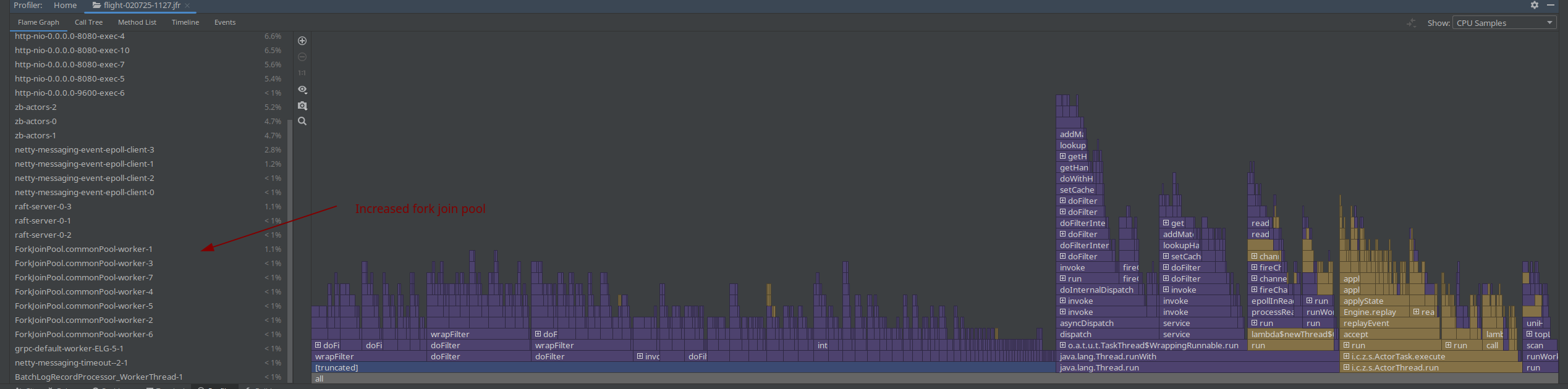This screenshot has height=389, width=1568.
Task: Select raft-server-0-3 thread
Action: tap(148, 206)
